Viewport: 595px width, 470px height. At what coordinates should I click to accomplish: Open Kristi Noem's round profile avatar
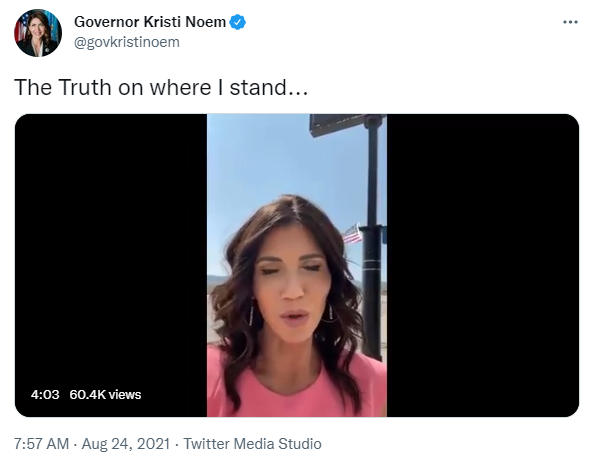38,33
